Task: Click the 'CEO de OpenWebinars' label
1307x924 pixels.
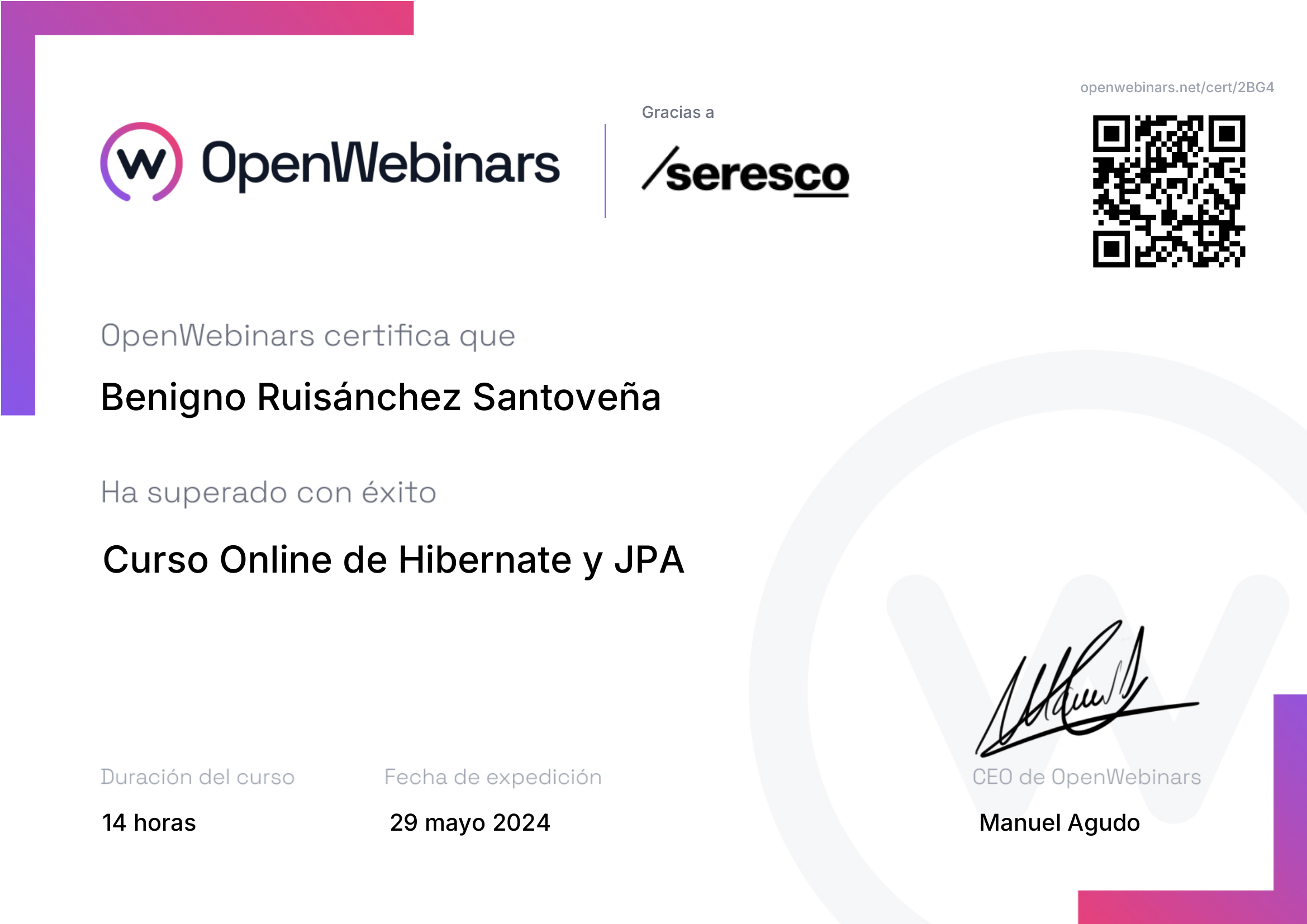Action: tap(1086, 777)
